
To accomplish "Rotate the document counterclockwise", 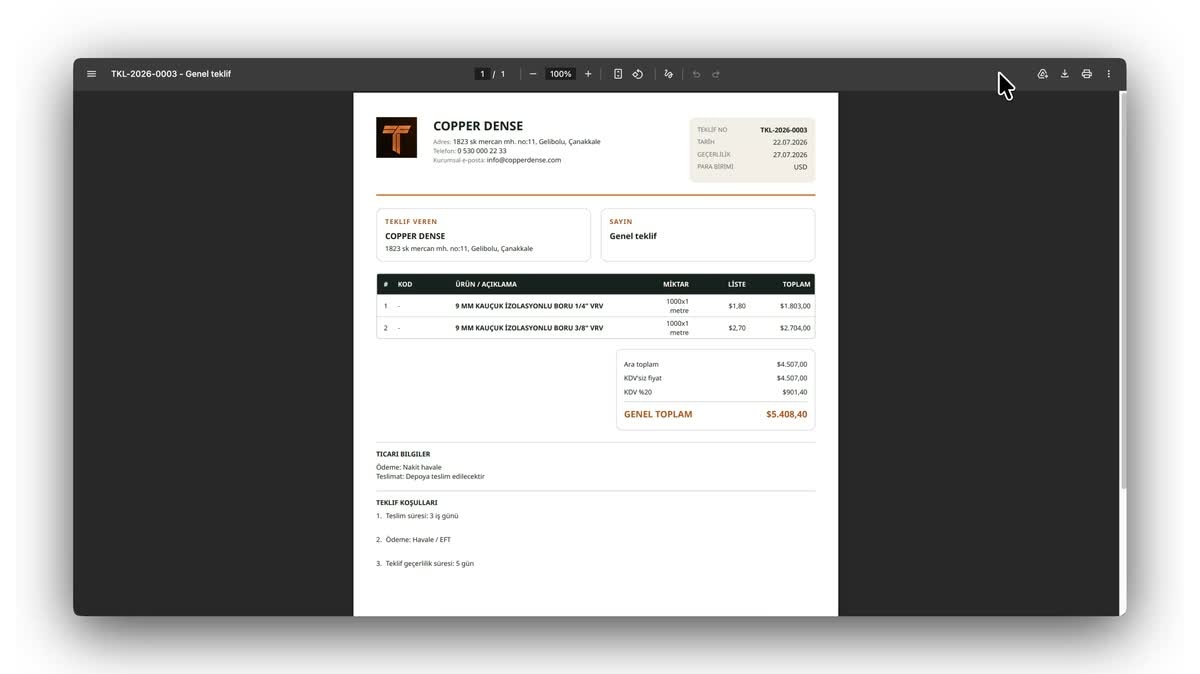I will (x=638, y=74).
